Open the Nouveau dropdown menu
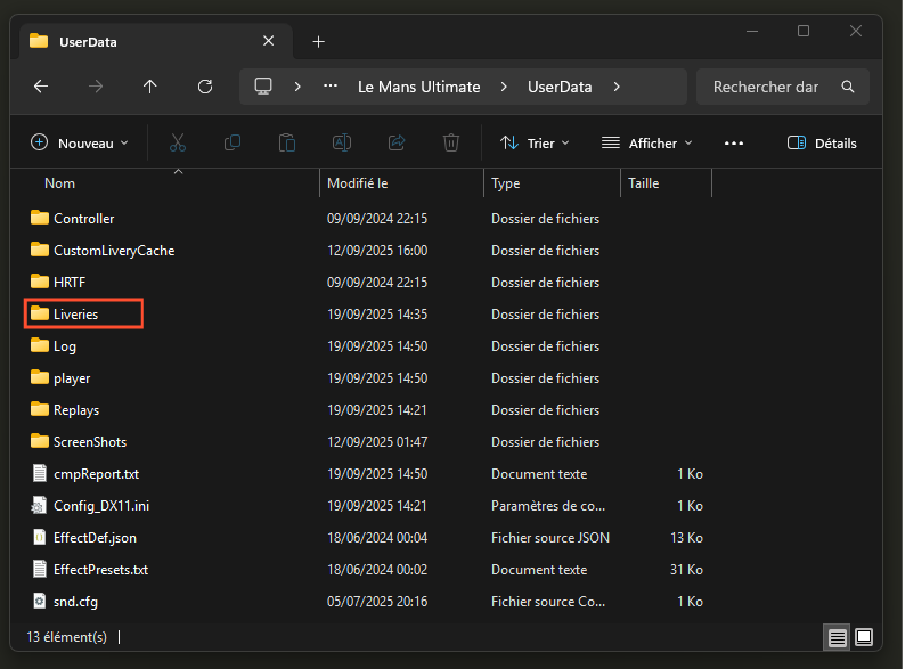 80,143
